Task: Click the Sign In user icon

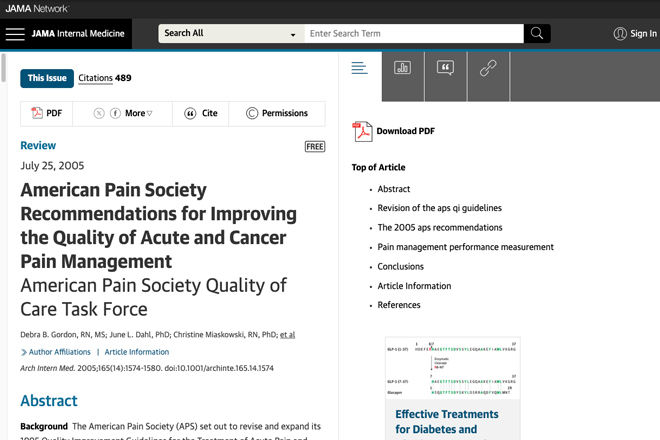Action: coord(620,34)
